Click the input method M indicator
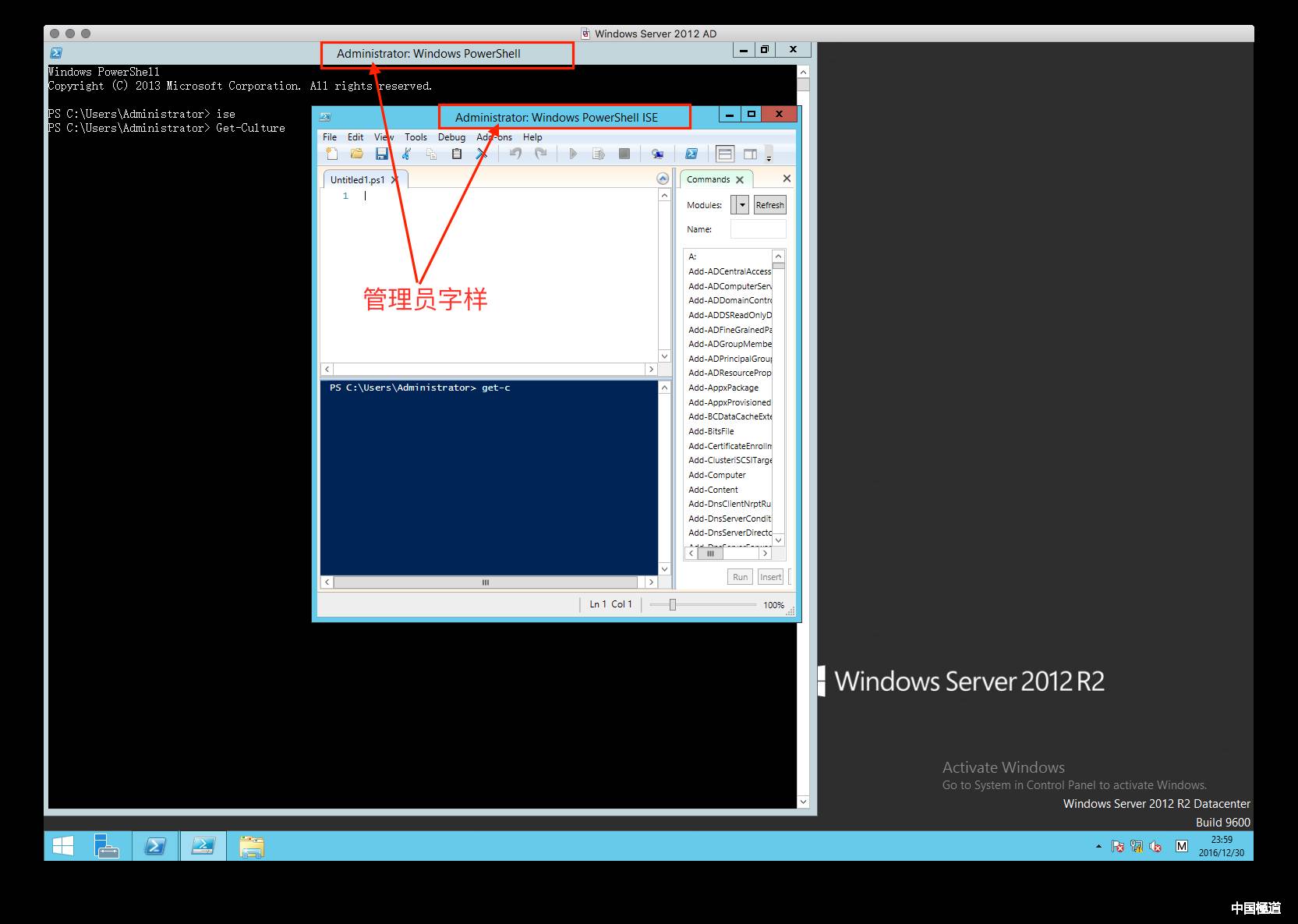 (x=1182, y=846)
